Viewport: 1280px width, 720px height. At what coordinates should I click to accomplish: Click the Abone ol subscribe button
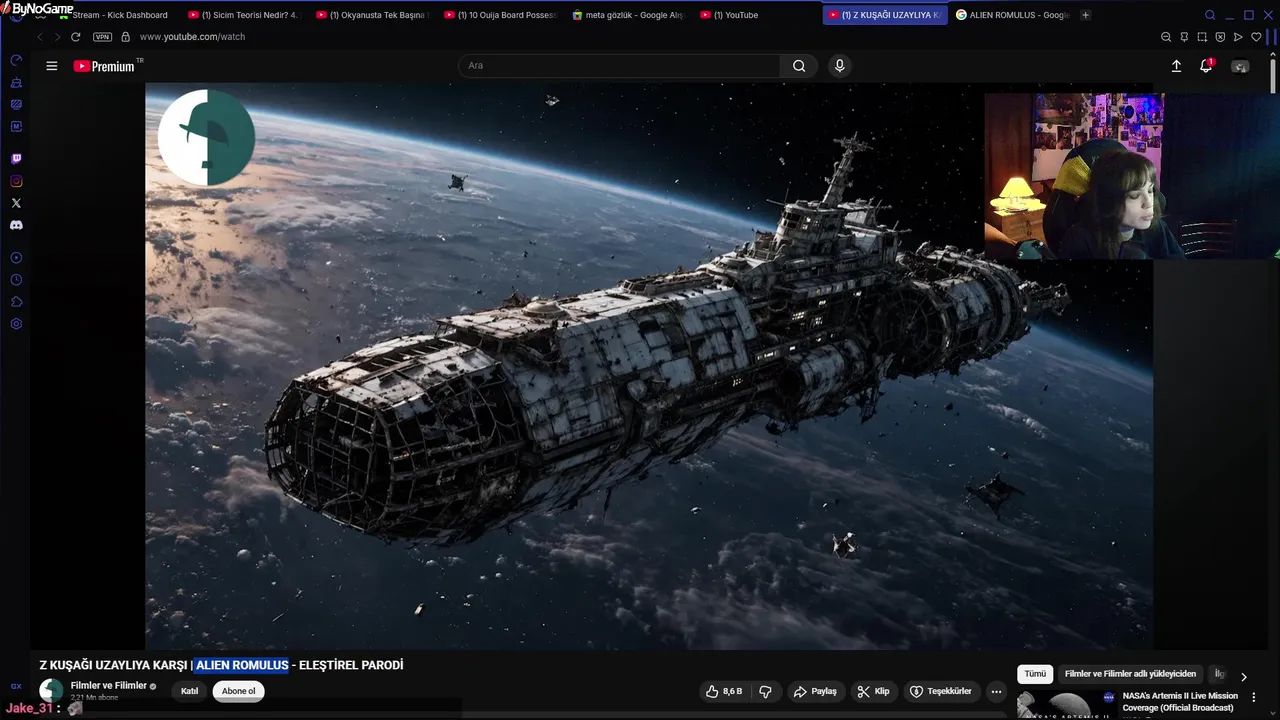pyautogui.click(x=238, y=691)
